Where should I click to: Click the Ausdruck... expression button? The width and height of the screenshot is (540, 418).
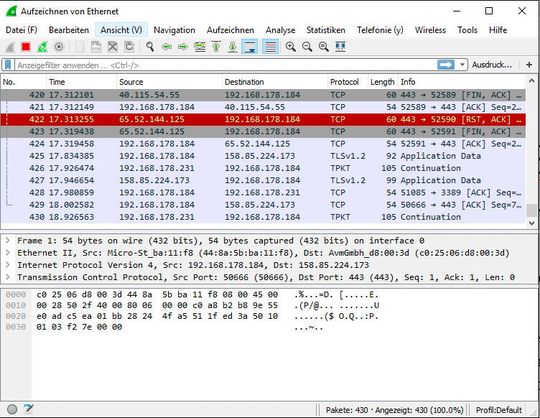pyautogui.click(x=492, y=65)
